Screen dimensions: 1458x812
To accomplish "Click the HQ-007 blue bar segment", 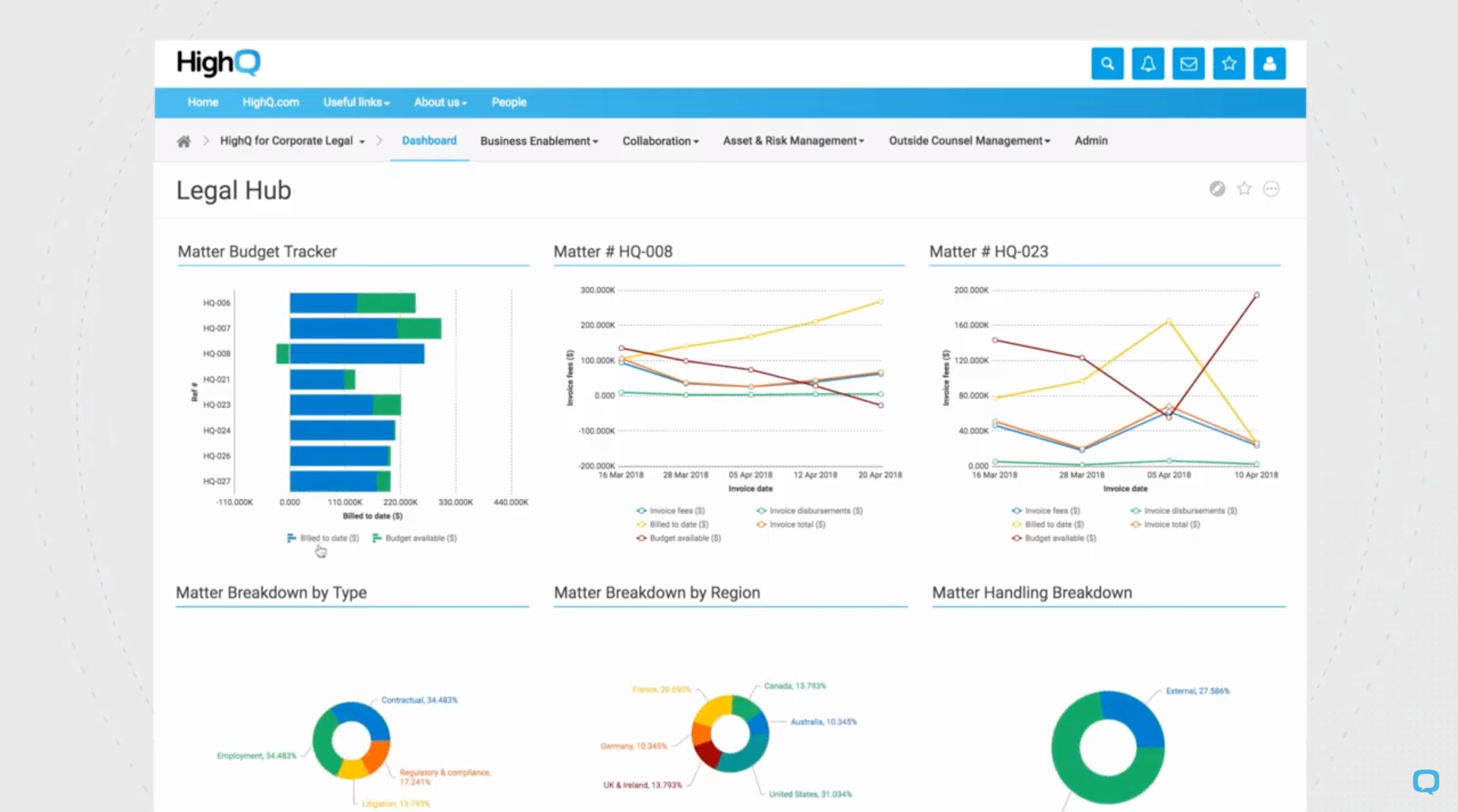I will coord(343,329).
